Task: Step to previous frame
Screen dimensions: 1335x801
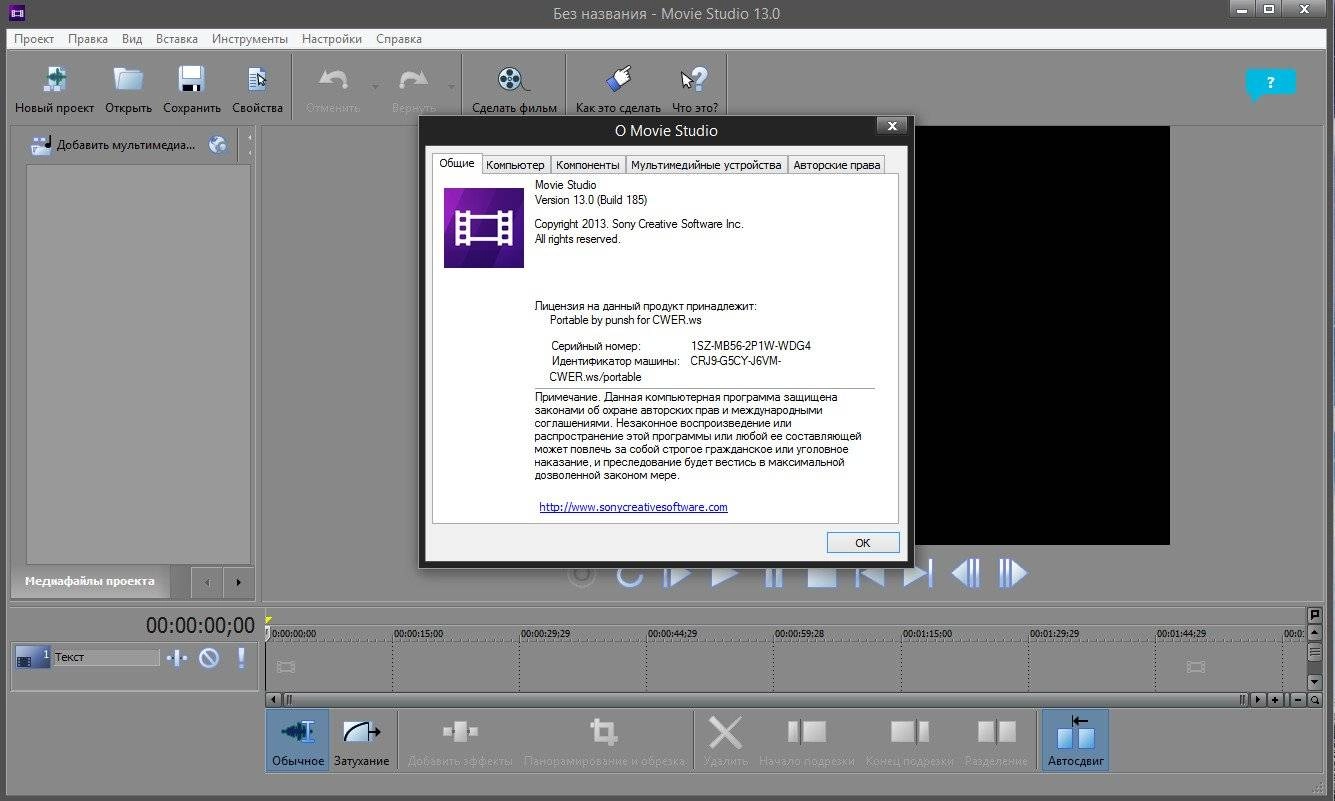Action: pyautogui.click(x=965, y=574)
